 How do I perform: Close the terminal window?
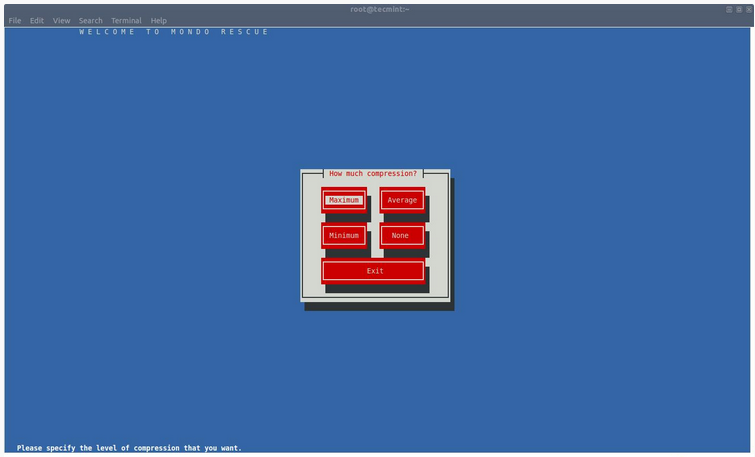[x=747, y=9]
